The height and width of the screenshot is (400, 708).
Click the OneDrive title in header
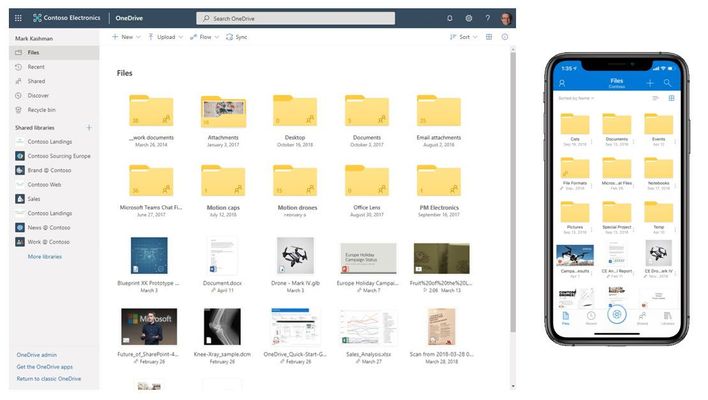coord(129,18)
